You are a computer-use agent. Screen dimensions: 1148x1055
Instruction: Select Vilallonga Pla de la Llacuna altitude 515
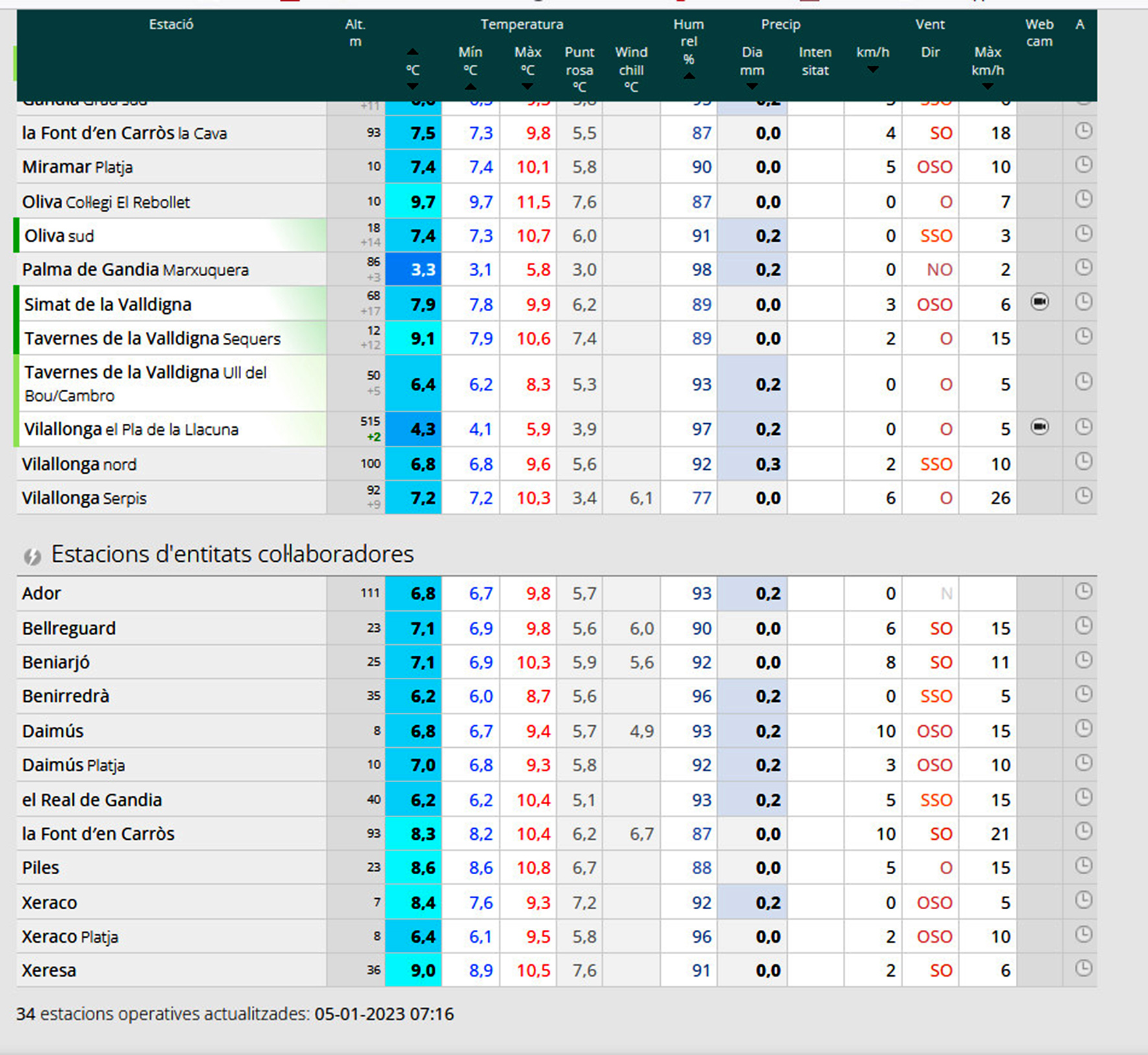(x=370, y=421)
